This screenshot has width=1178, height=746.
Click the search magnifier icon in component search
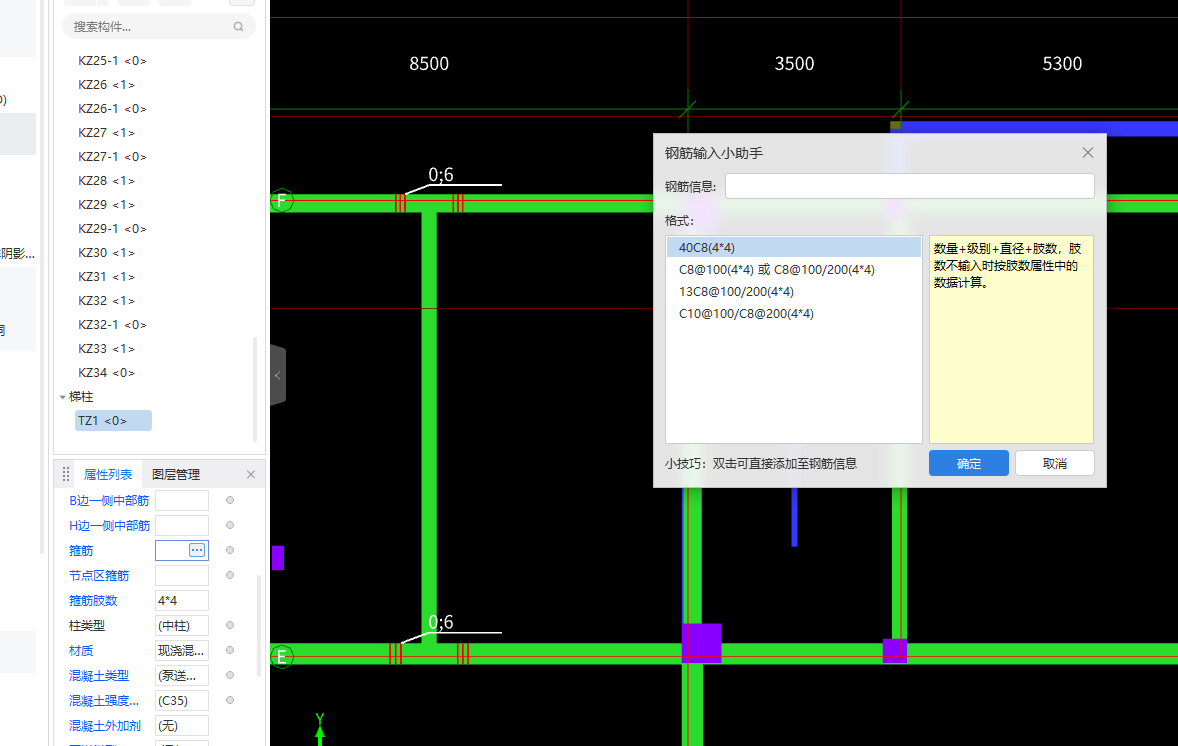[238, 26]
